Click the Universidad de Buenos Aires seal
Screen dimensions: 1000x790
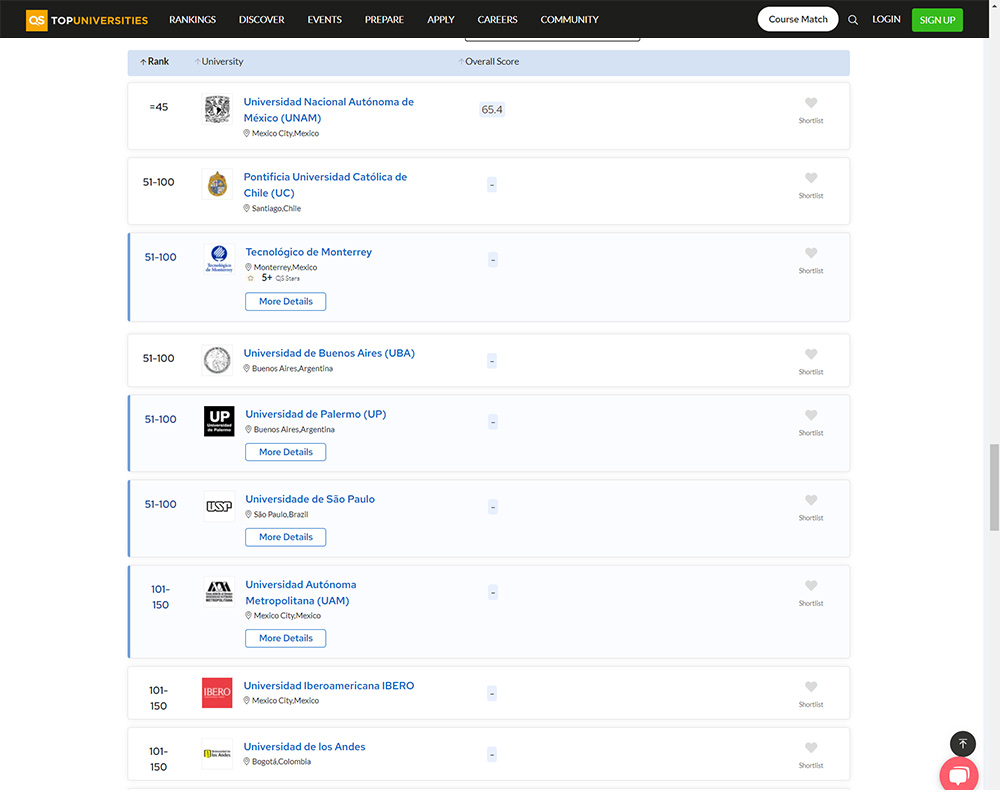pyautogui.click(x=217, y=360)
